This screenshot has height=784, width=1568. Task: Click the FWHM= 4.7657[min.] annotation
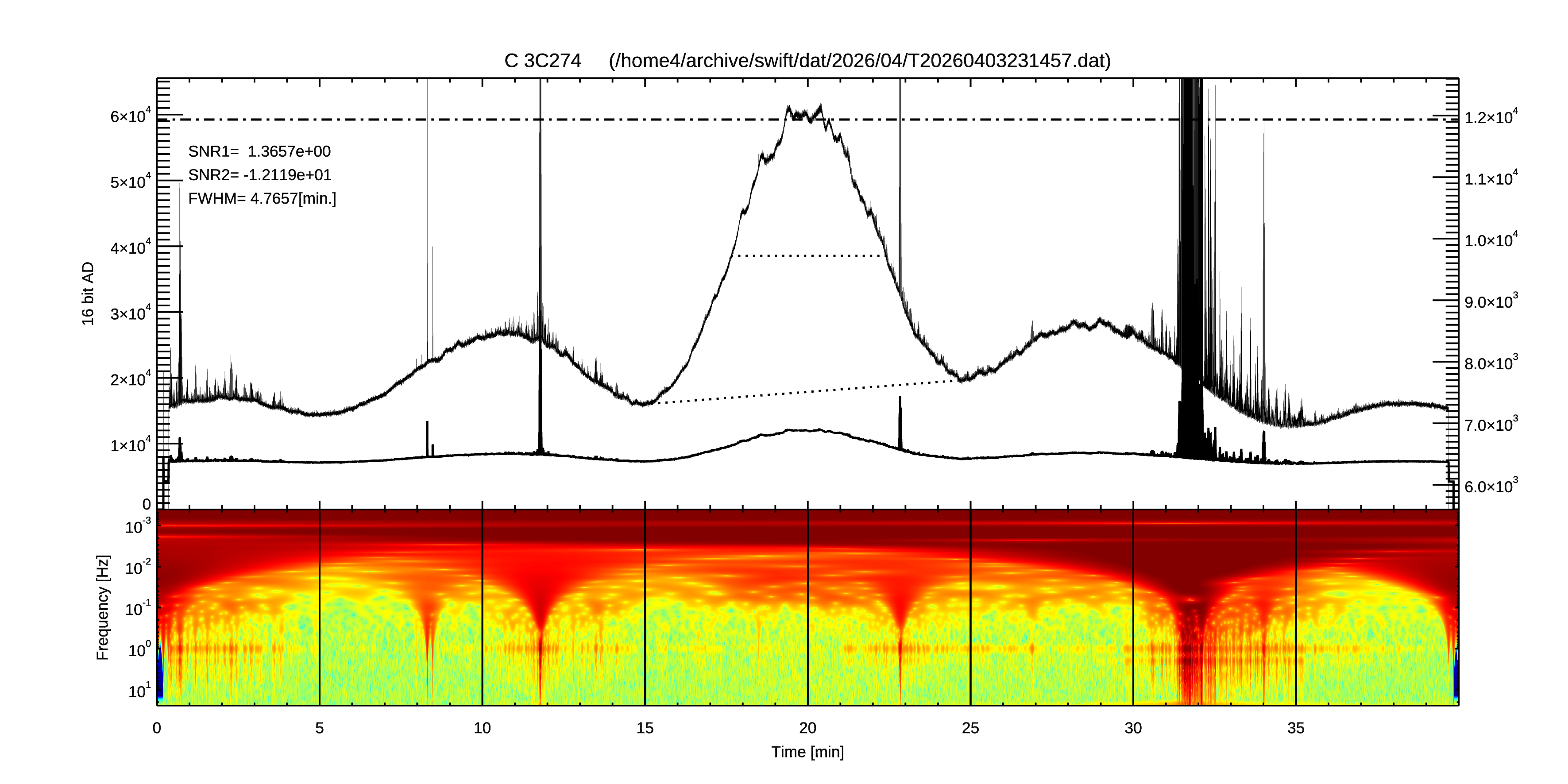pyautogui.click(x=262, y=199)
